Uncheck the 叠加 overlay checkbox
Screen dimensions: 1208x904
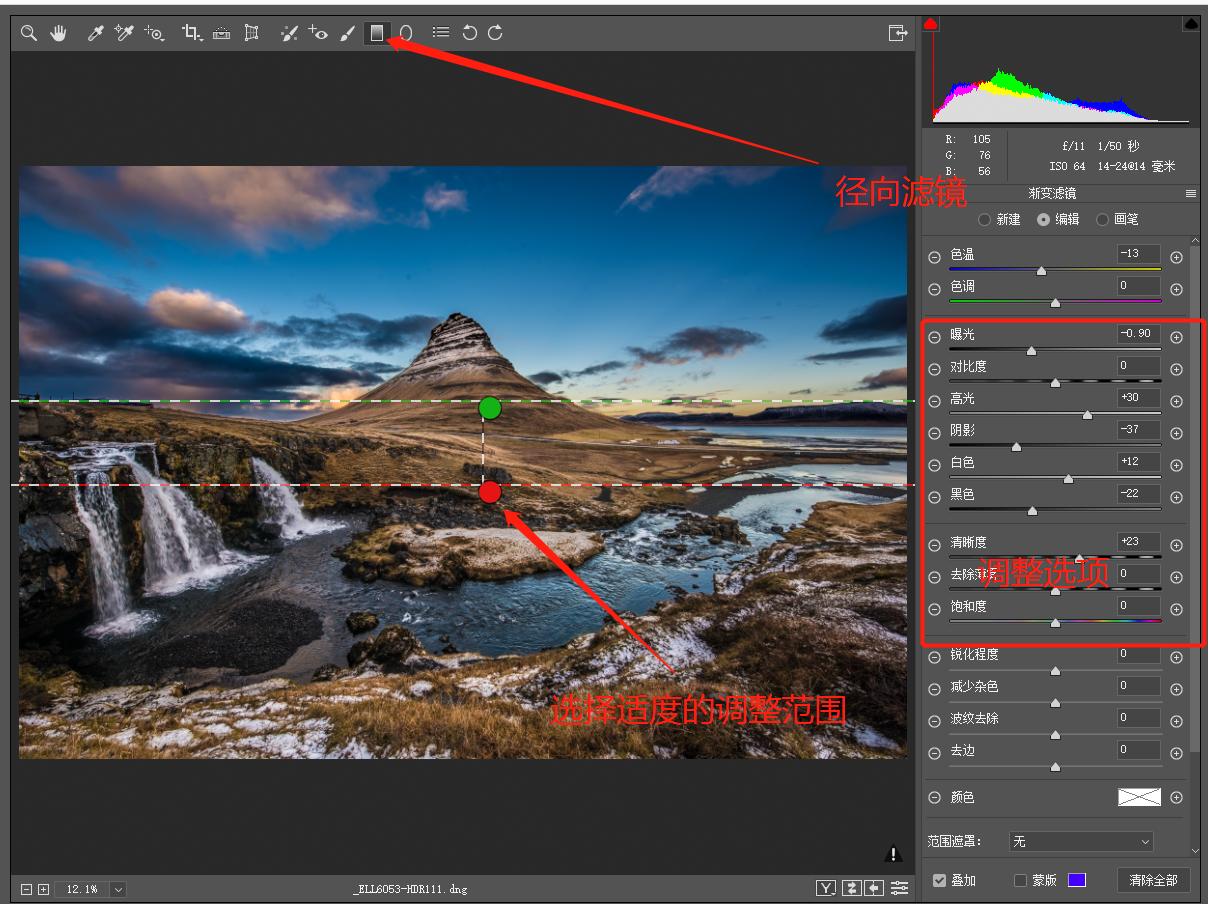coord(939,880)
